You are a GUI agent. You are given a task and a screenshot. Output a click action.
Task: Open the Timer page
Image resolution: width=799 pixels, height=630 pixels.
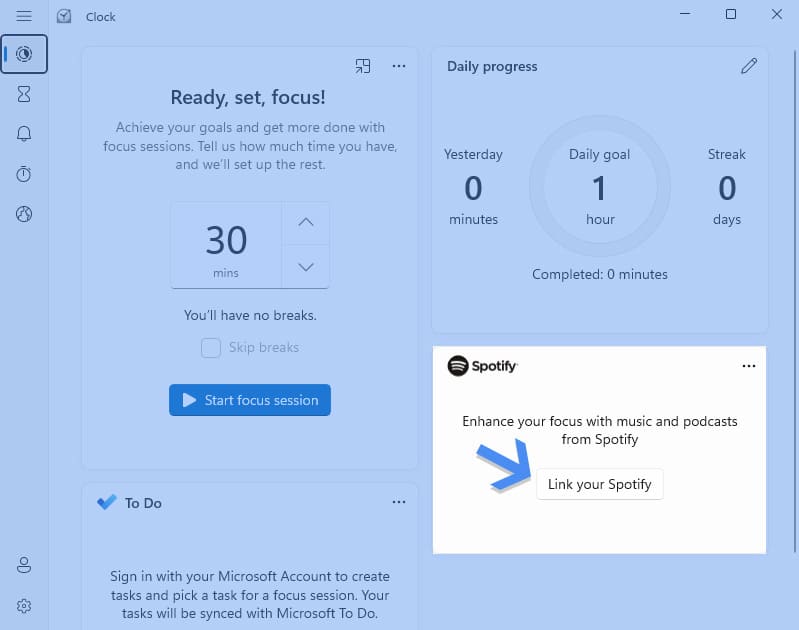24,94
